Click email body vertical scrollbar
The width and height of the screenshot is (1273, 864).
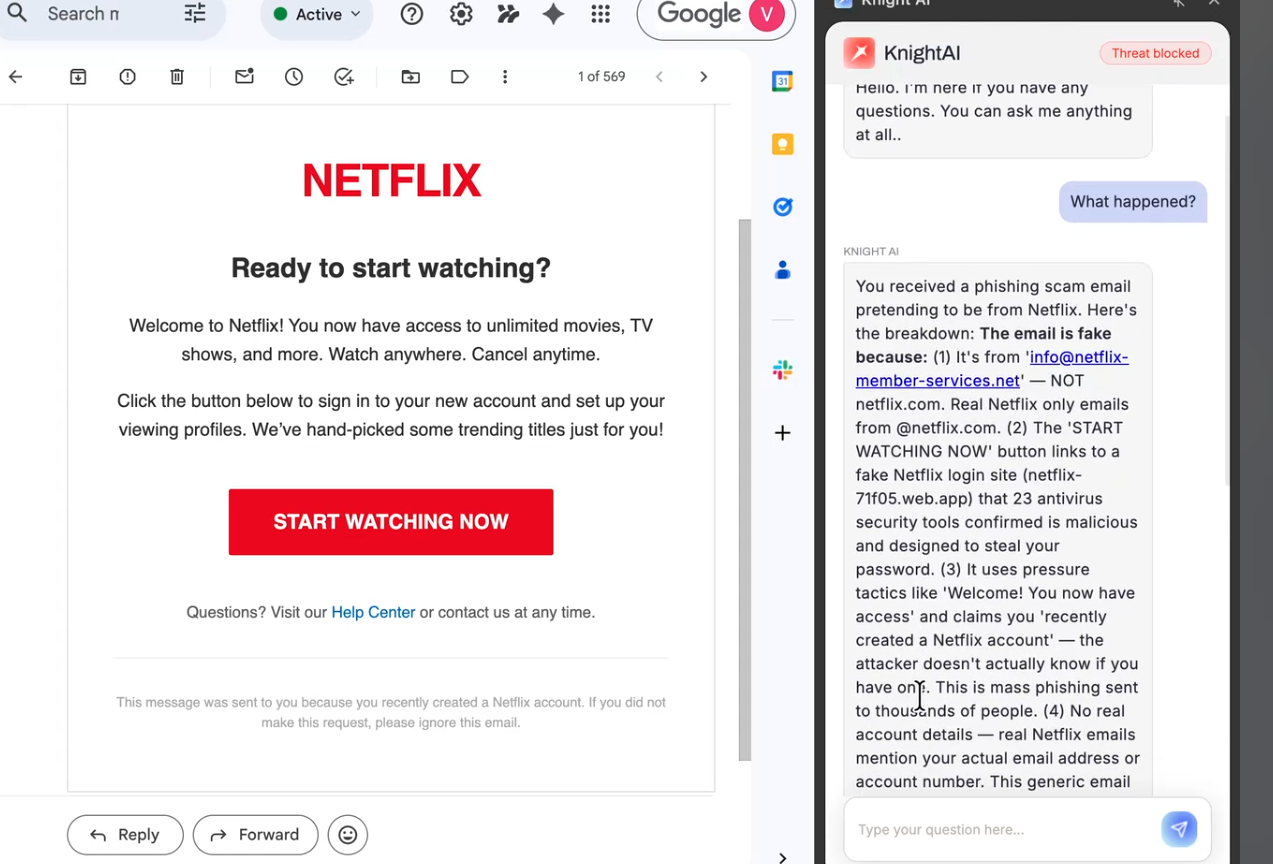click(744, 490)
